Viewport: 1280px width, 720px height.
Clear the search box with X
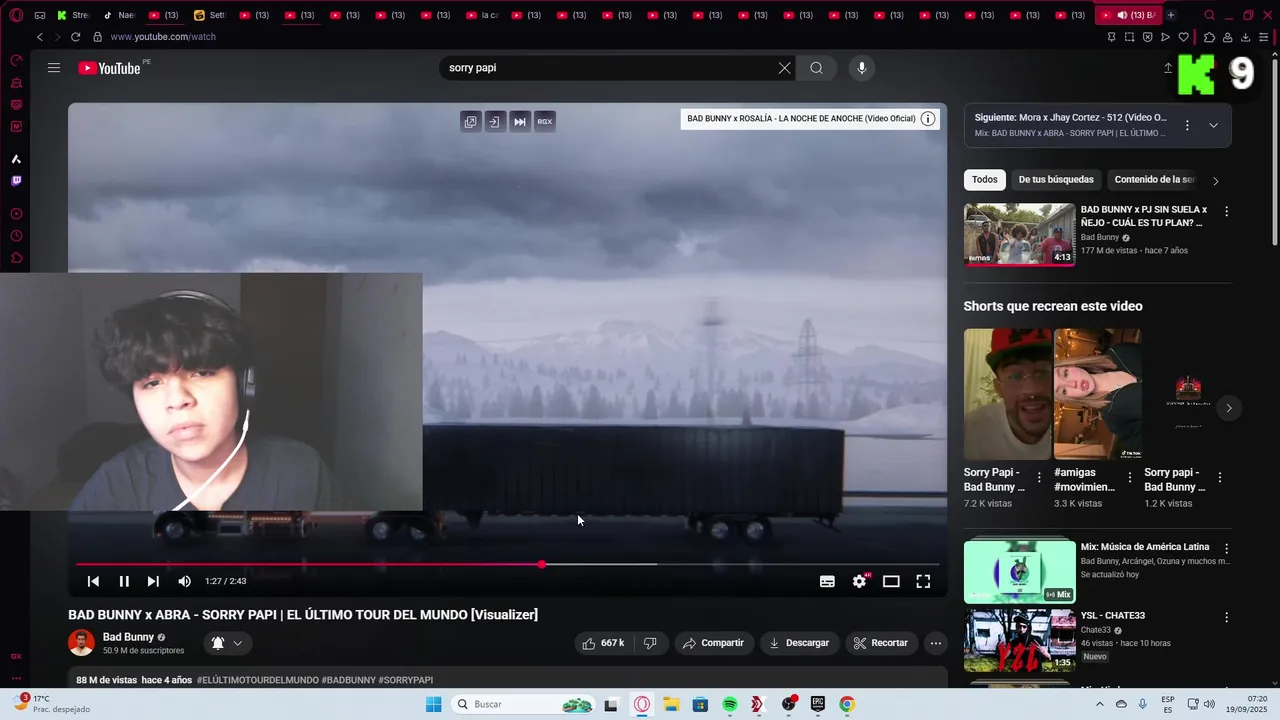pyautogui.click(x=784, y=68)
